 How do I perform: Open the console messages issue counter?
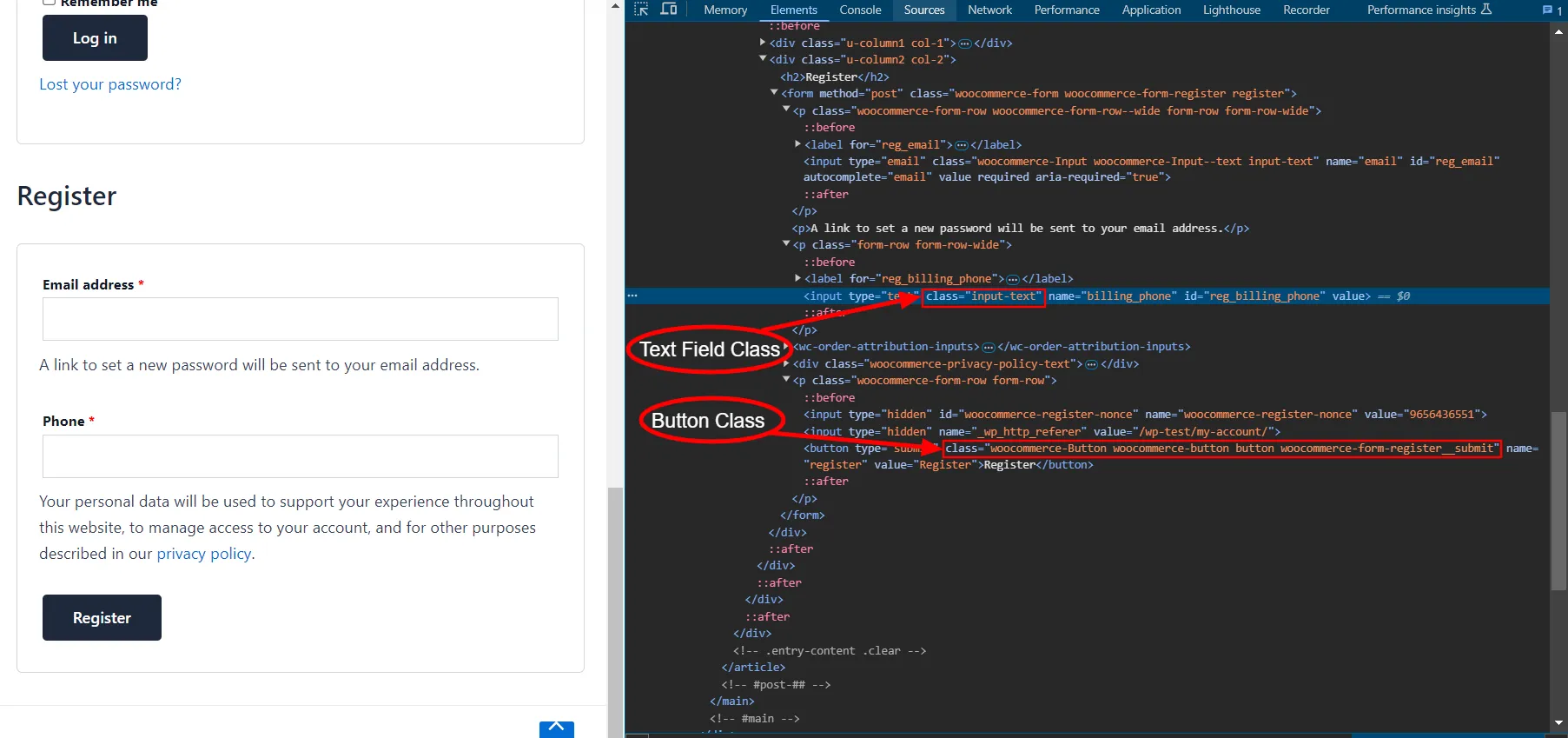click(x=1552, y=10)
